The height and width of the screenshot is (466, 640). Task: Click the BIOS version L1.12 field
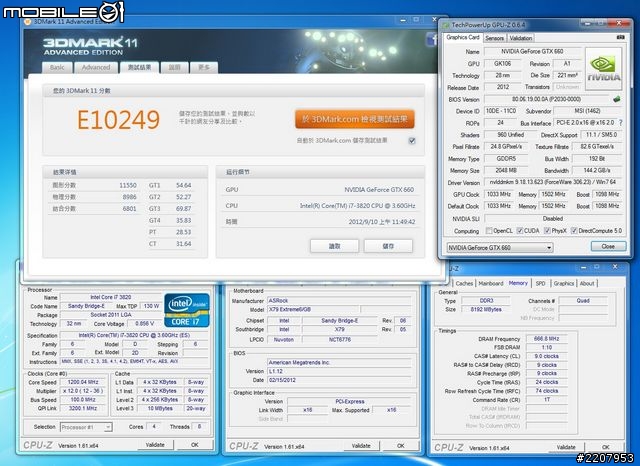(x=339, y=371)
